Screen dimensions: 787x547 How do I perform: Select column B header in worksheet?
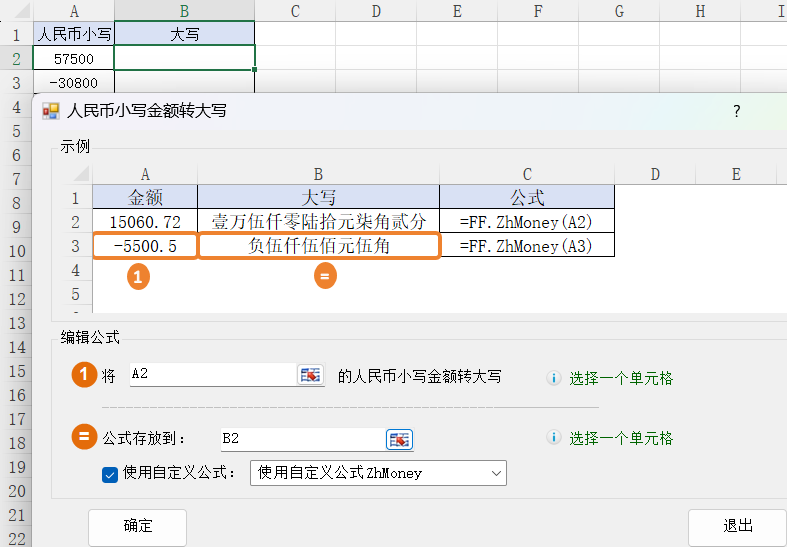184,11
